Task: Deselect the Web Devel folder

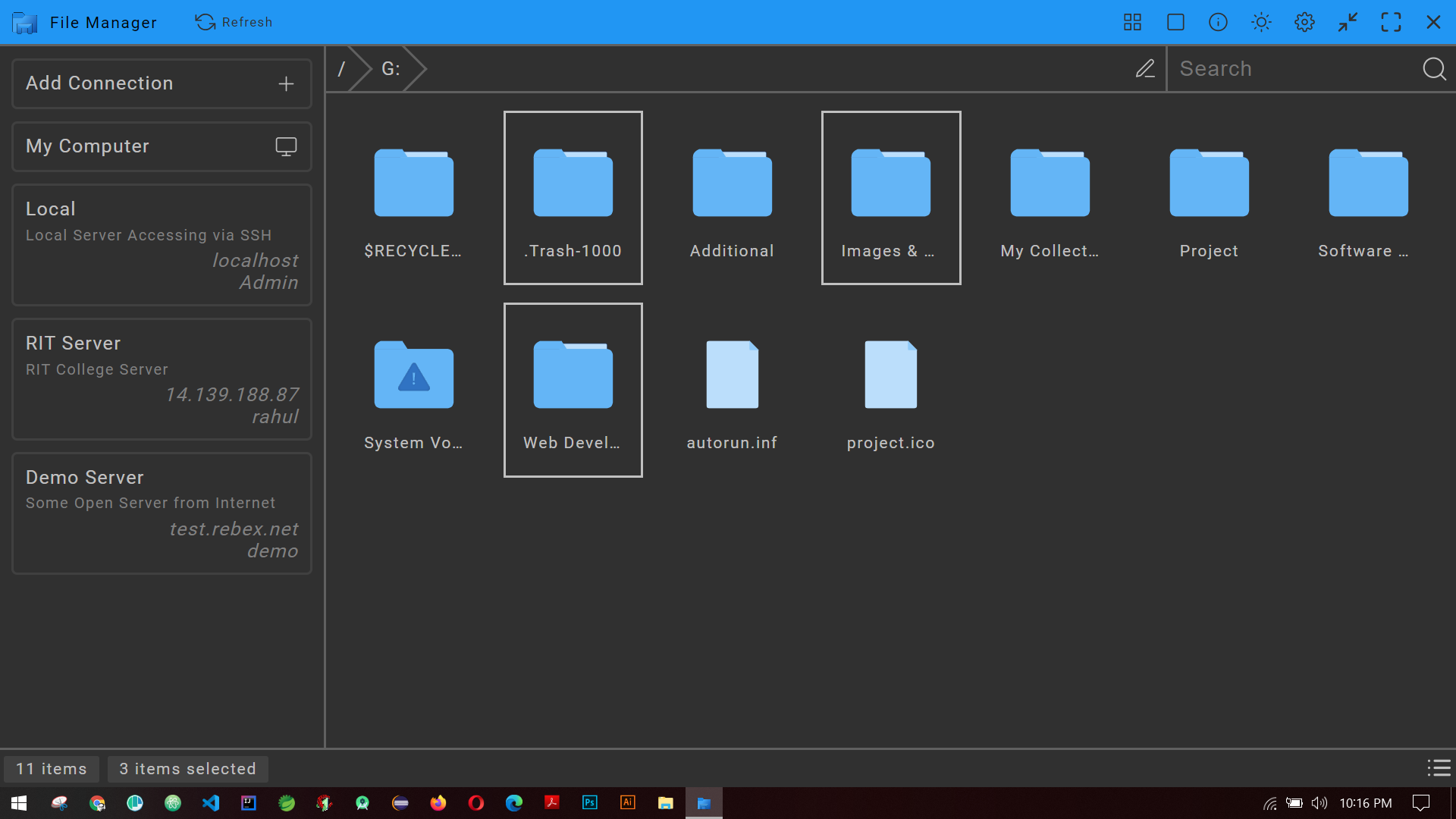Action: pos(573,389)
